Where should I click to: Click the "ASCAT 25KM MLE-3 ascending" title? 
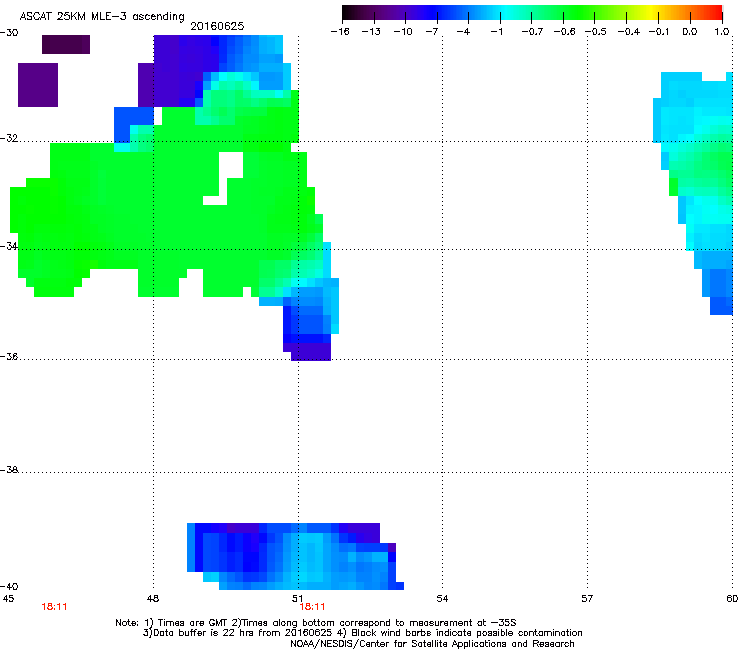102,17
